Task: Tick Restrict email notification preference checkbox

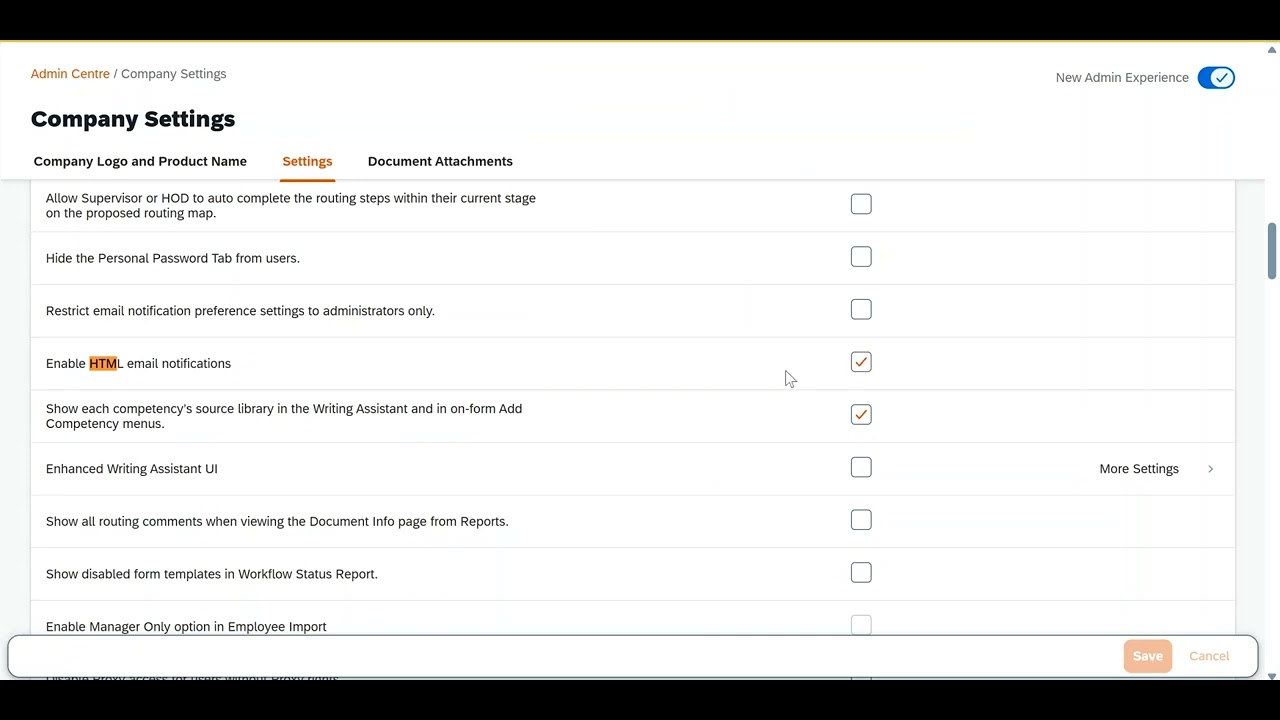Action: click(x=861, y=310)
